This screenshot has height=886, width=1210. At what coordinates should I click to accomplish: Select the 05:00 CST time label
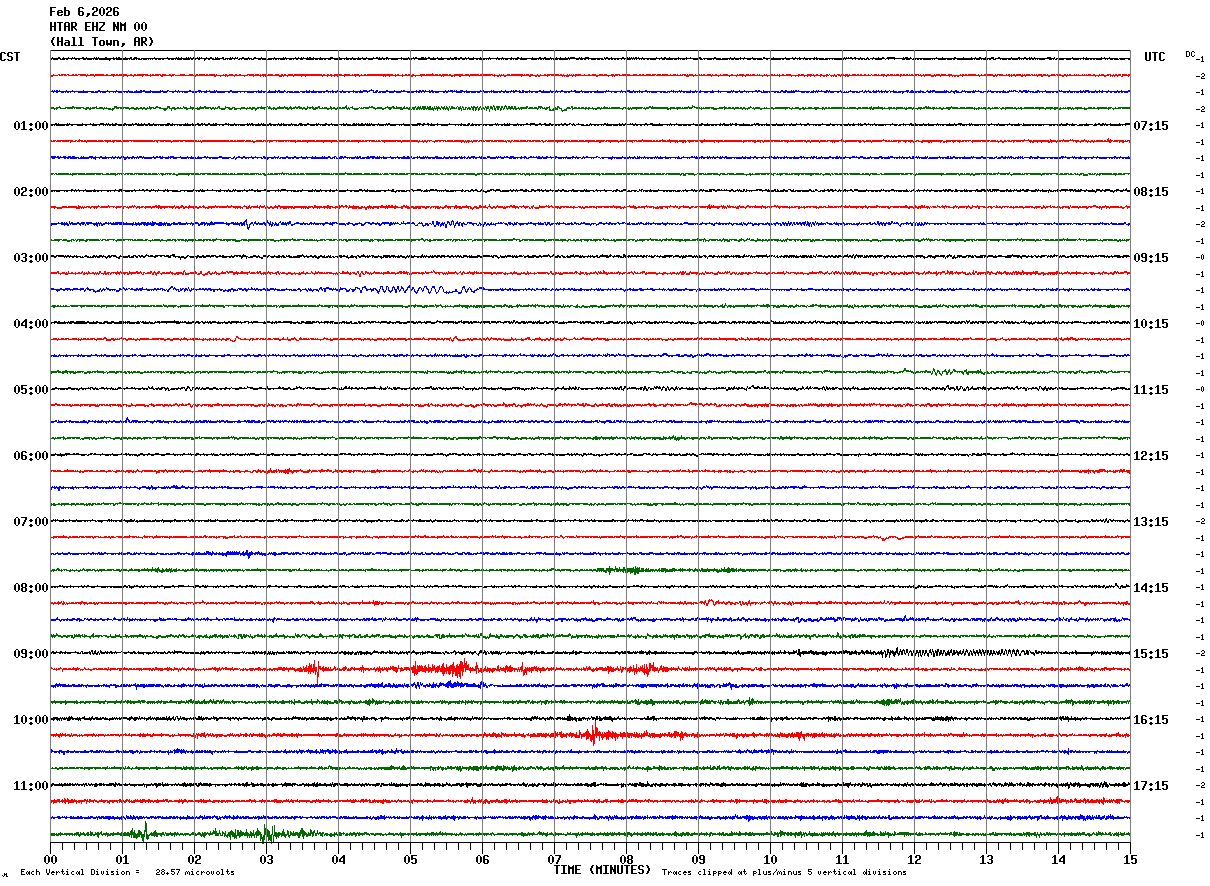coord(30,390)
